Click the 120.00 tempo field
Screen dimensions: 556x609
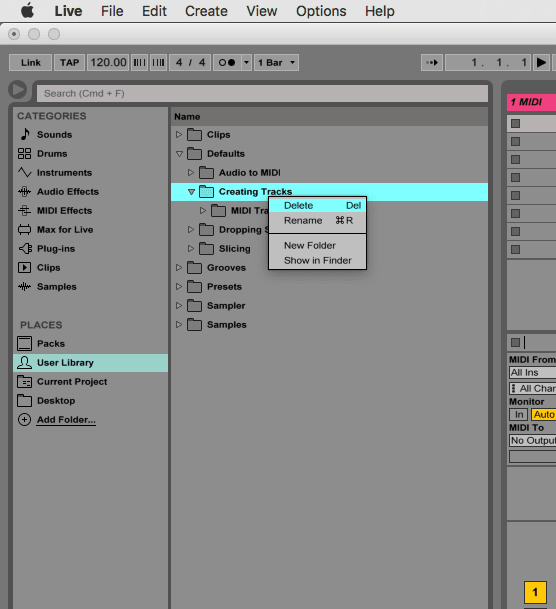tap(108, 63)
